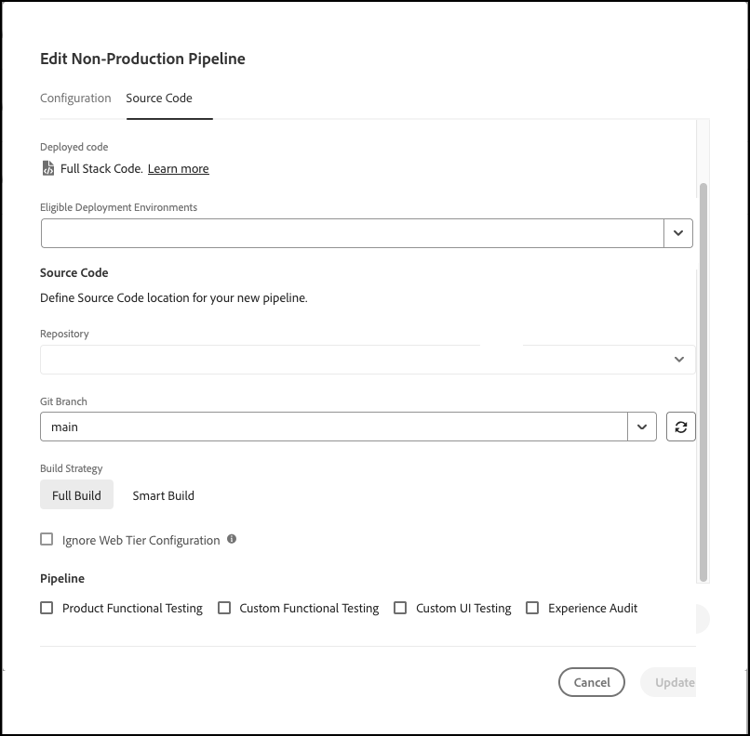750x736 pixels.
Task: Open the Learn more link
Action: coord(178,169)
